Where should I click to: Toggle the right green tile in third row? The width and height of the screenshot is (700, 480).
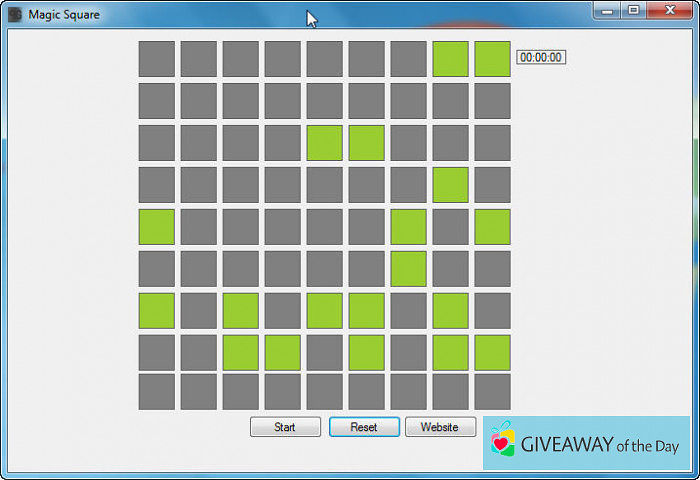(366, 143)
